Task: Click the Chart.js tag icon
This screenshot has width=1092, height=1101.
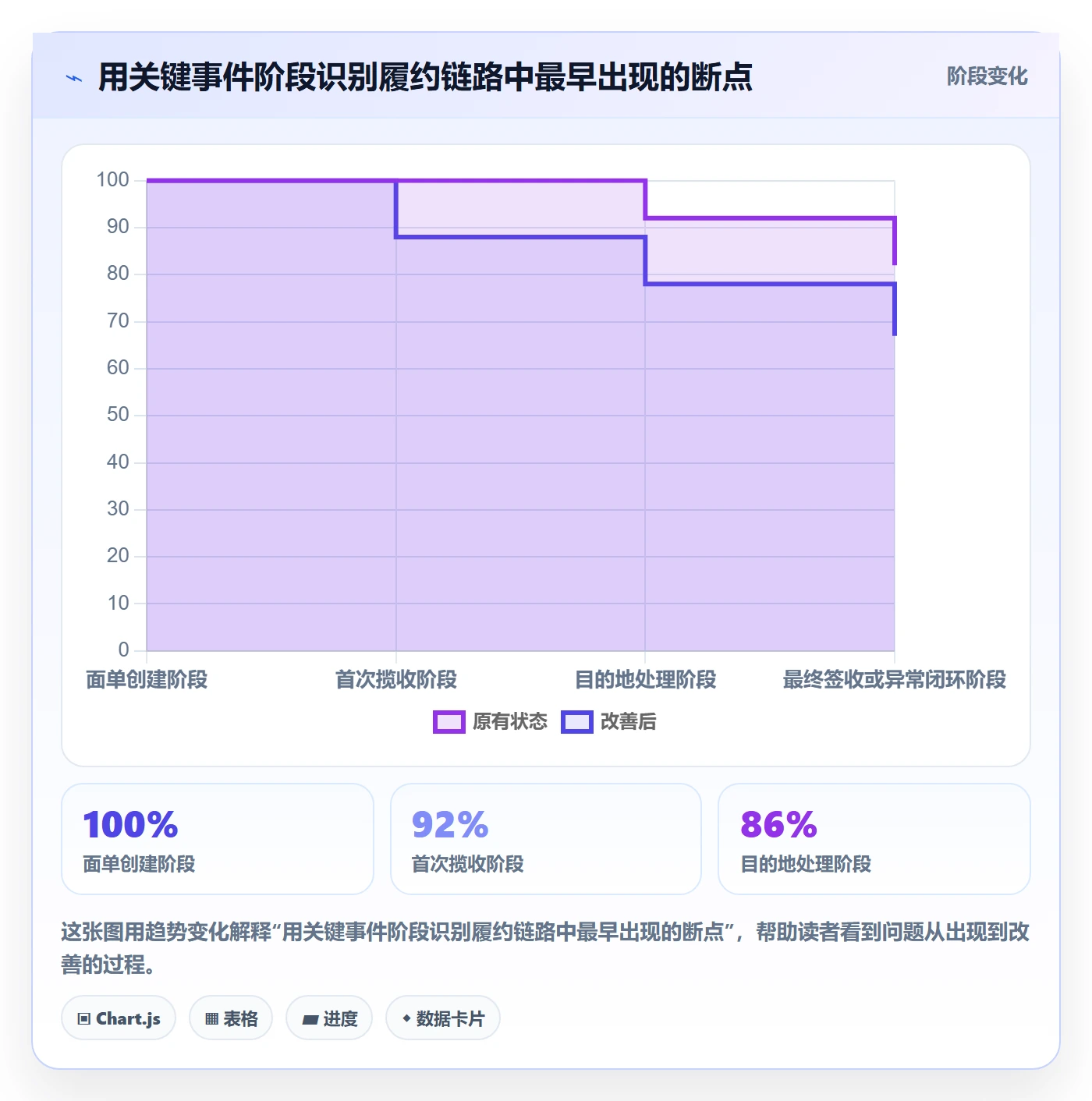Action: point(84,1018)
